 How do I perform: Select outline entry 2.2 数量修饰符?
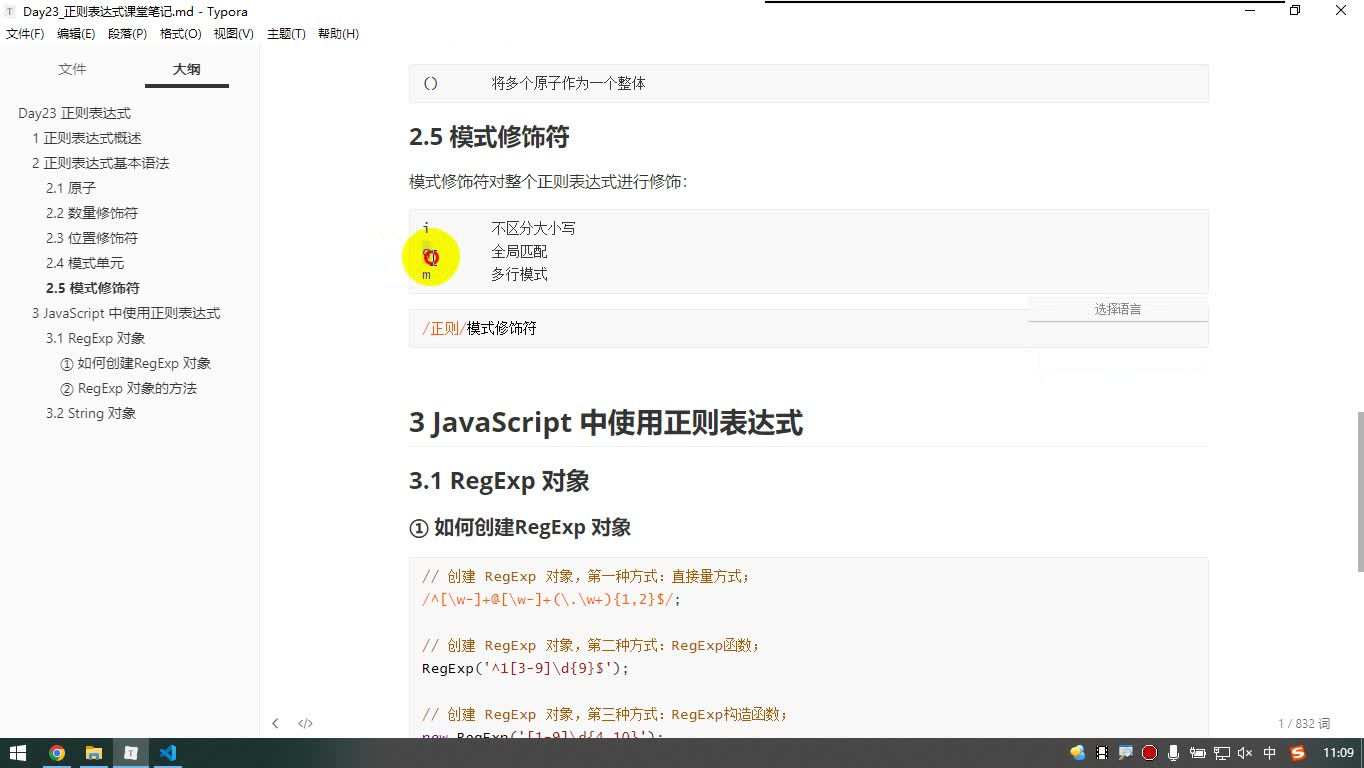(92, 213)
